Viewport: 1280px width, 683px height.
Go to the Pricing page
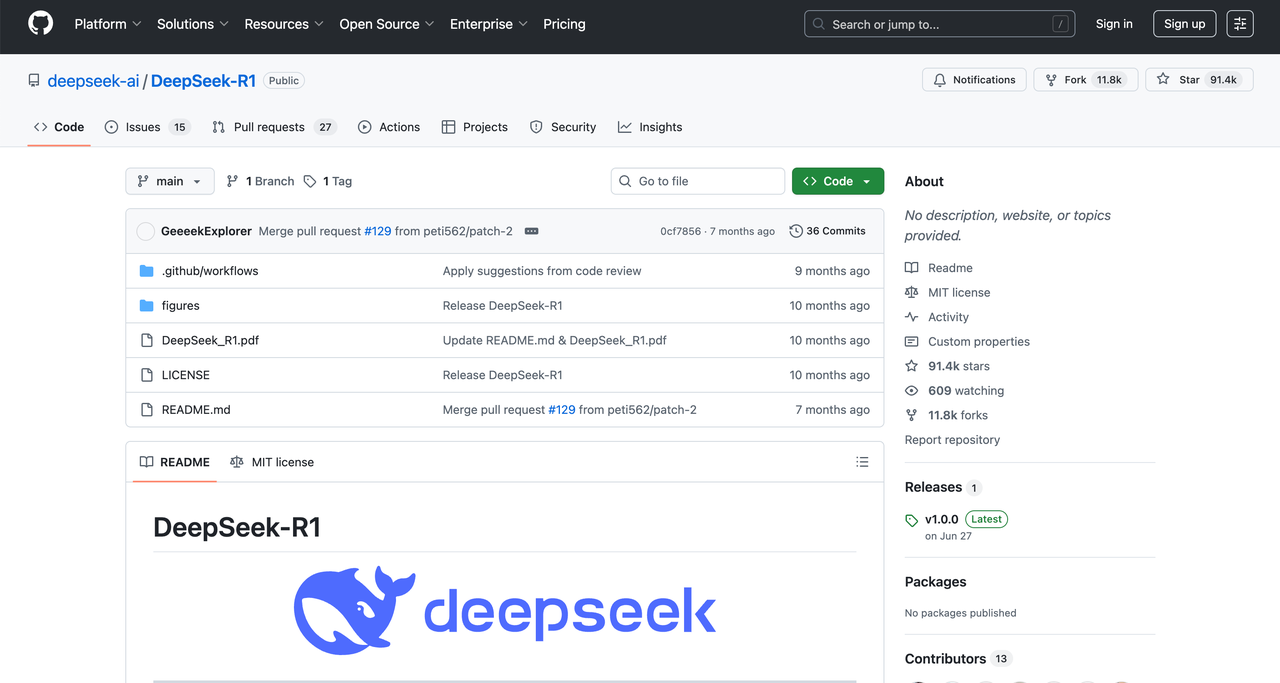[564, 24]
